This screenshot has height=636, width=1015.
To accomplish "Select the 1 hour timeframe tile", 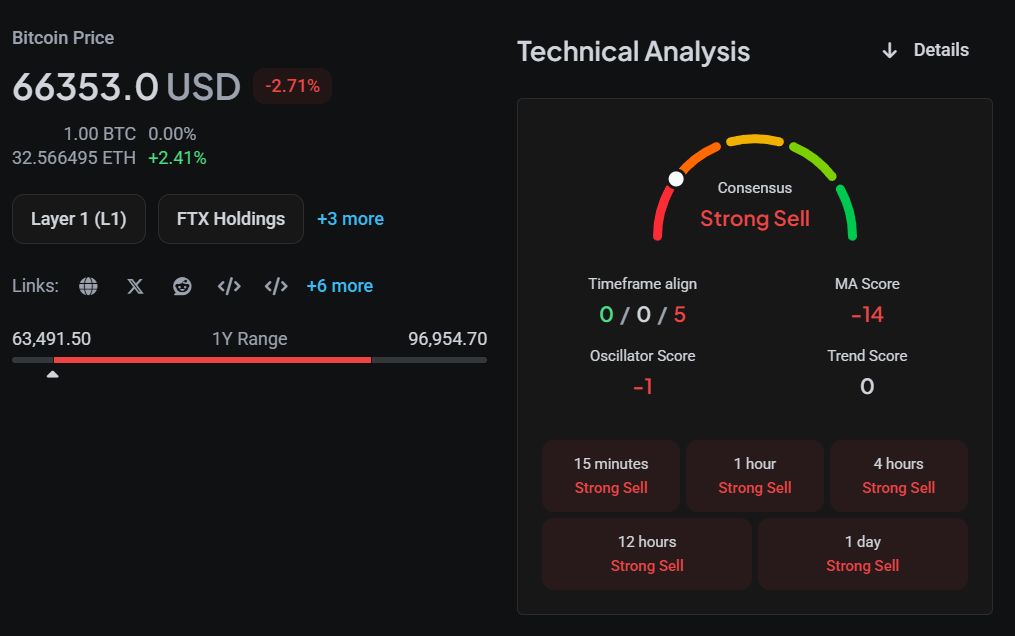I will coord(755,476).
